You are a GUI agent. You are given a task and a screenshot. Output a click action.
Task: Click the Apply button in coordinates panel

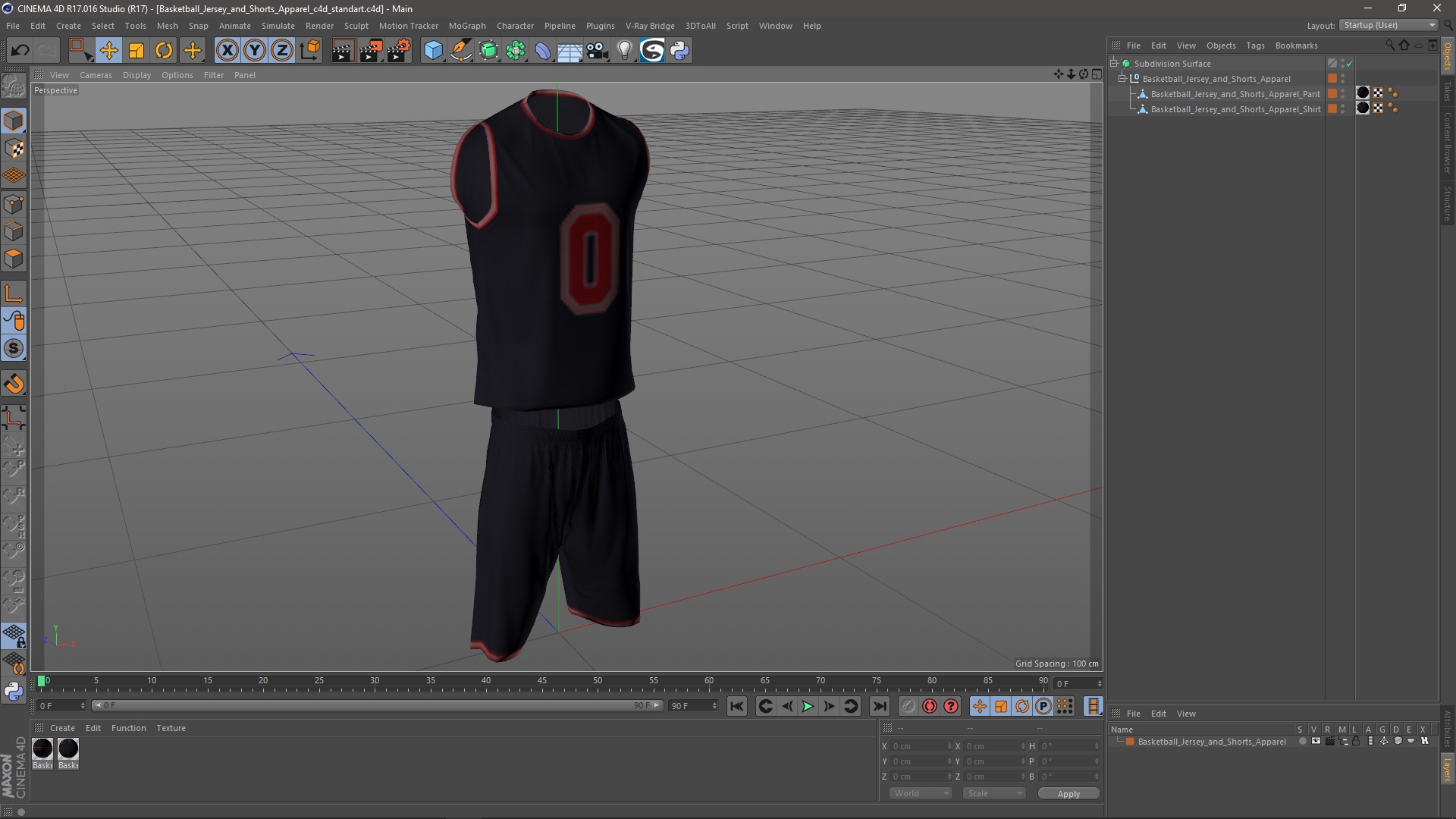[x=1068, y=793]
